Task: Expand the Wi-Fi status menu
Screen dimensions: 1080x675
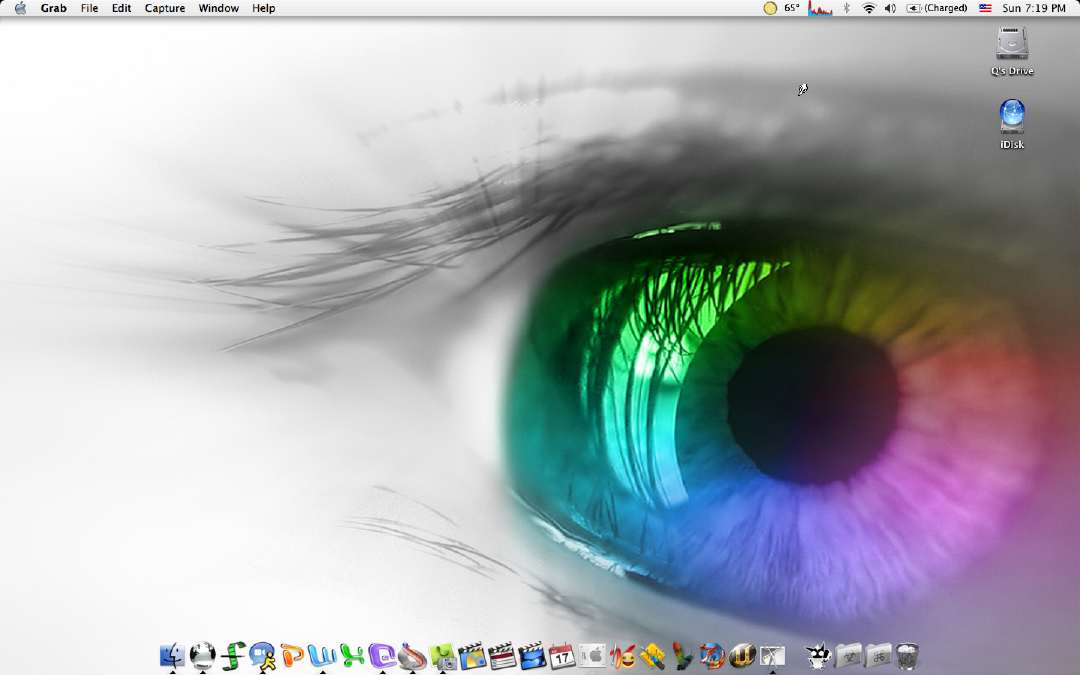Action: pos(868,8)
